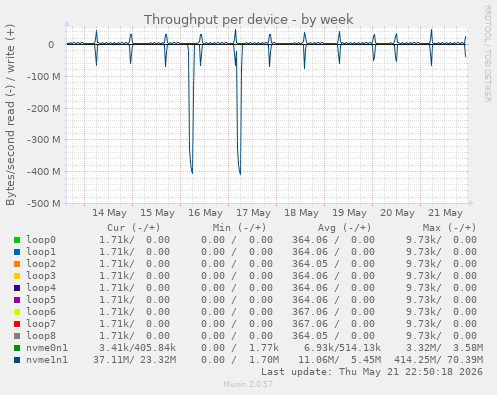Click the loop0 green legend swatch

tap(17, 240)
